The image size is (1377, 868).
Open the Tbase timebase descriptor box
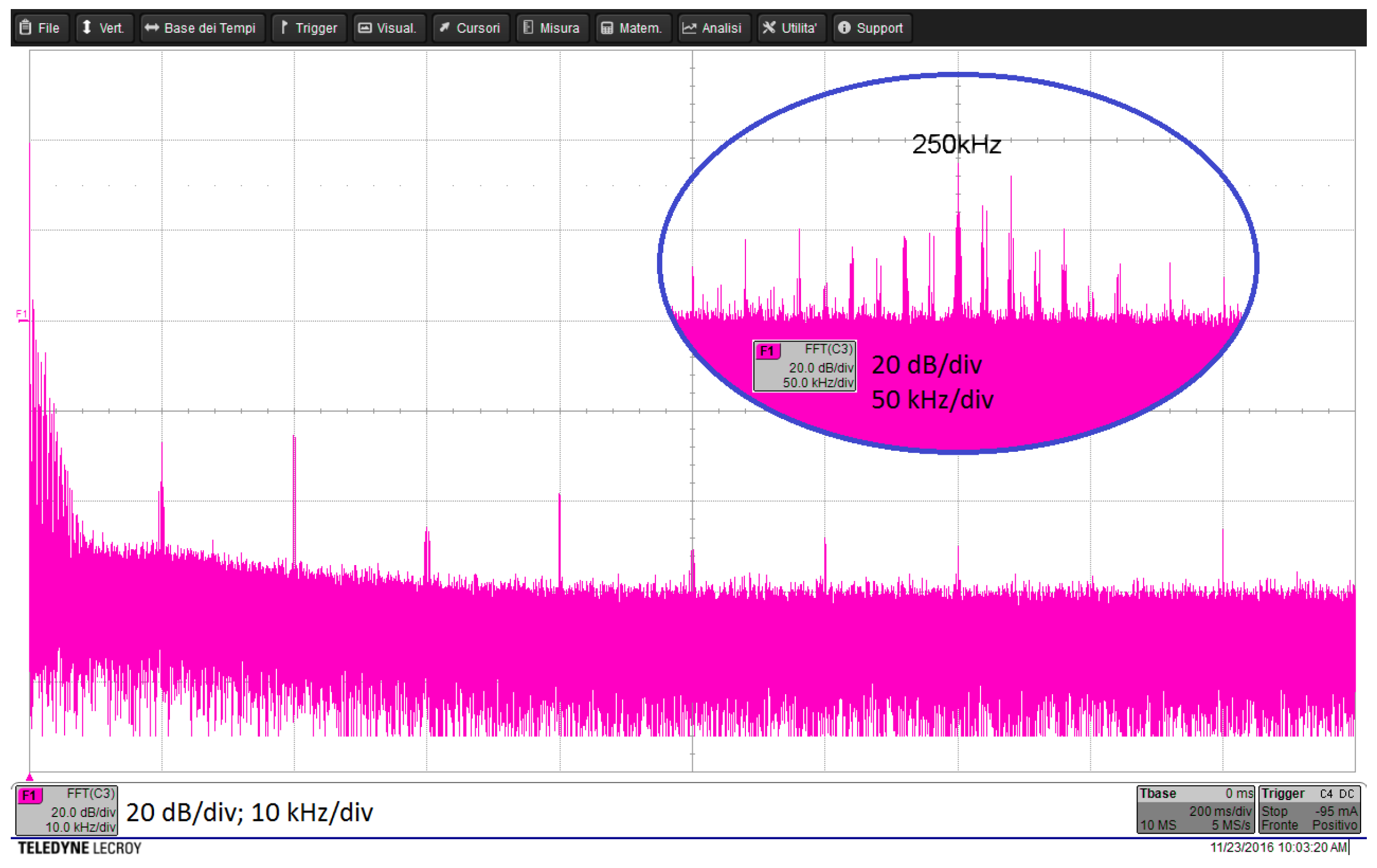point(1196,810)
